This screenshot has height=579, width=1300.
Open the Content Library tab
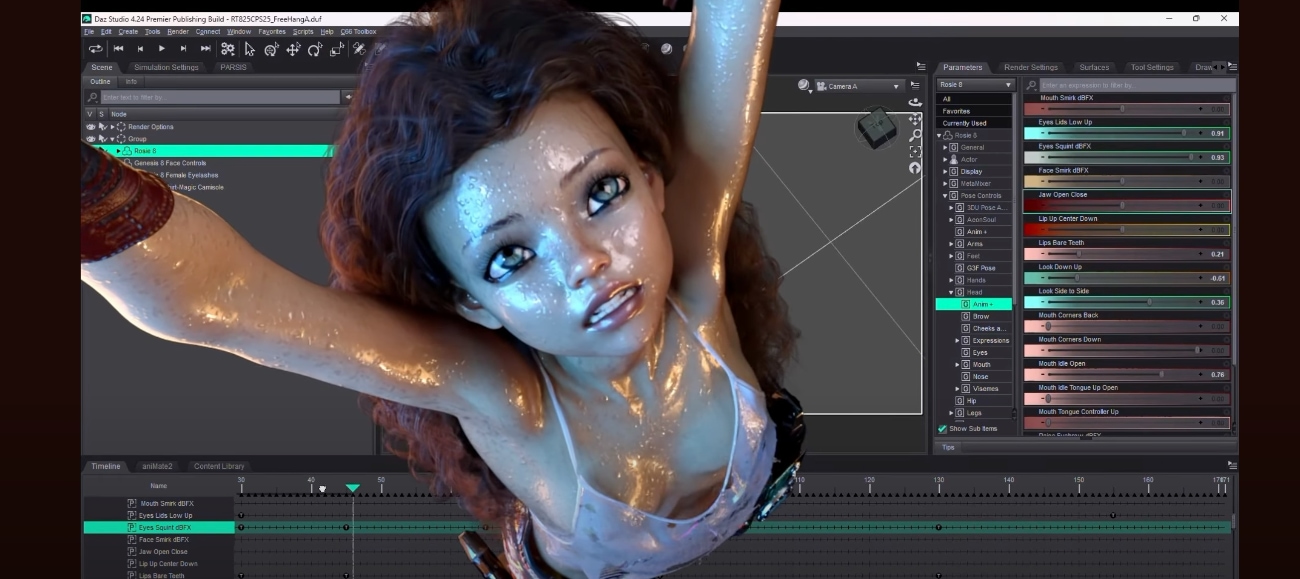pyautogui.click(x=219, y=466)
